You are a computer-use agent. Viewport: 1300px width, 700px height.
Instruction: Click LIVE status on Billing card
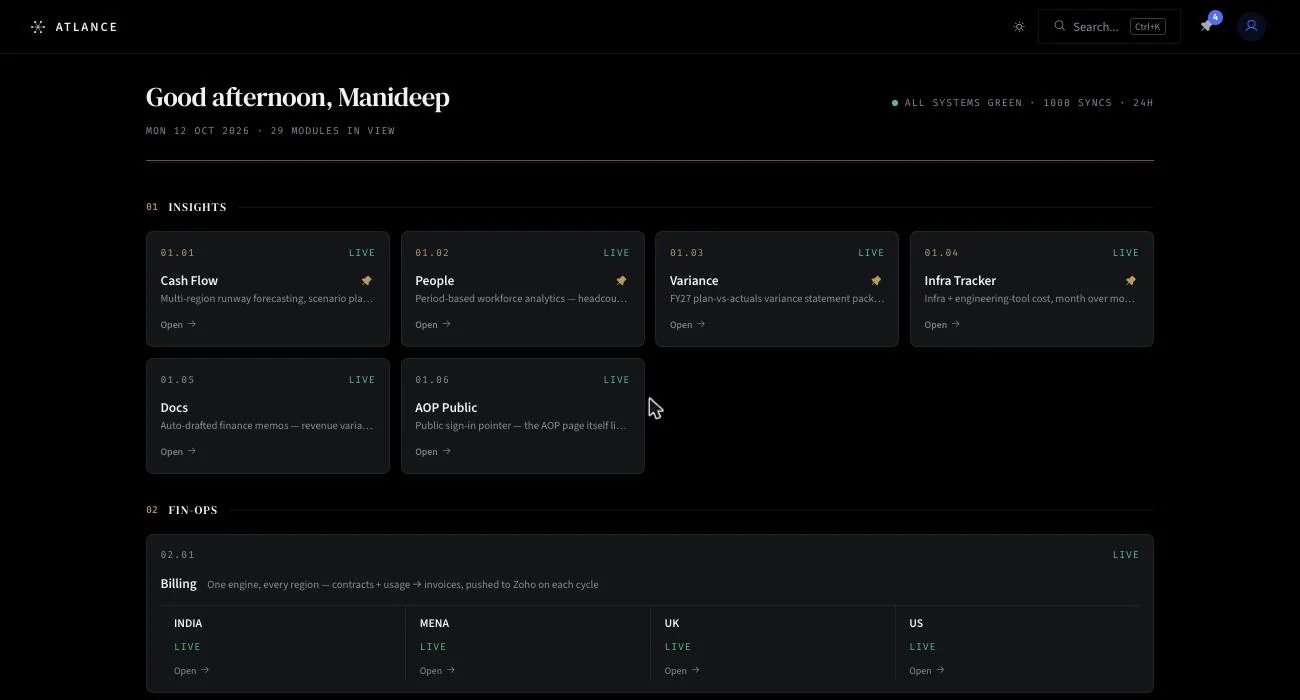coord(1126,555)
